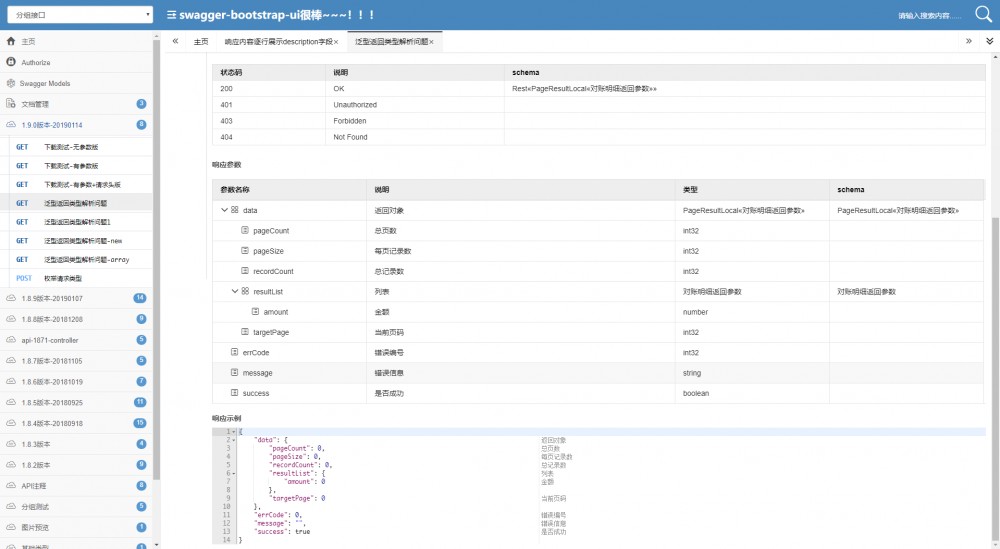Toggle the sidebar menu hamburger icon

[171, 15]
